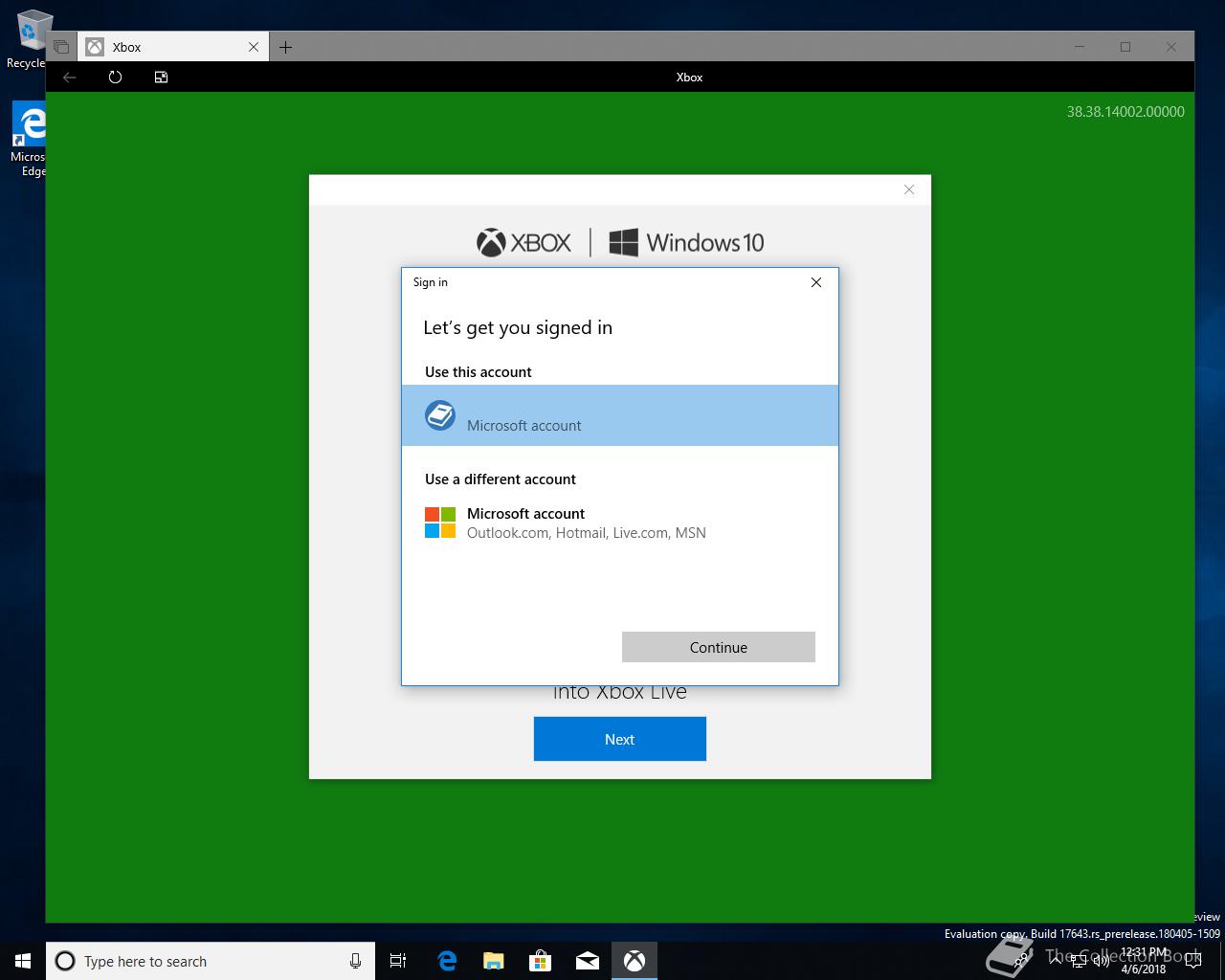
Task: Select the highlighted Microsoft account under Use this account
Action: (620, 415)
